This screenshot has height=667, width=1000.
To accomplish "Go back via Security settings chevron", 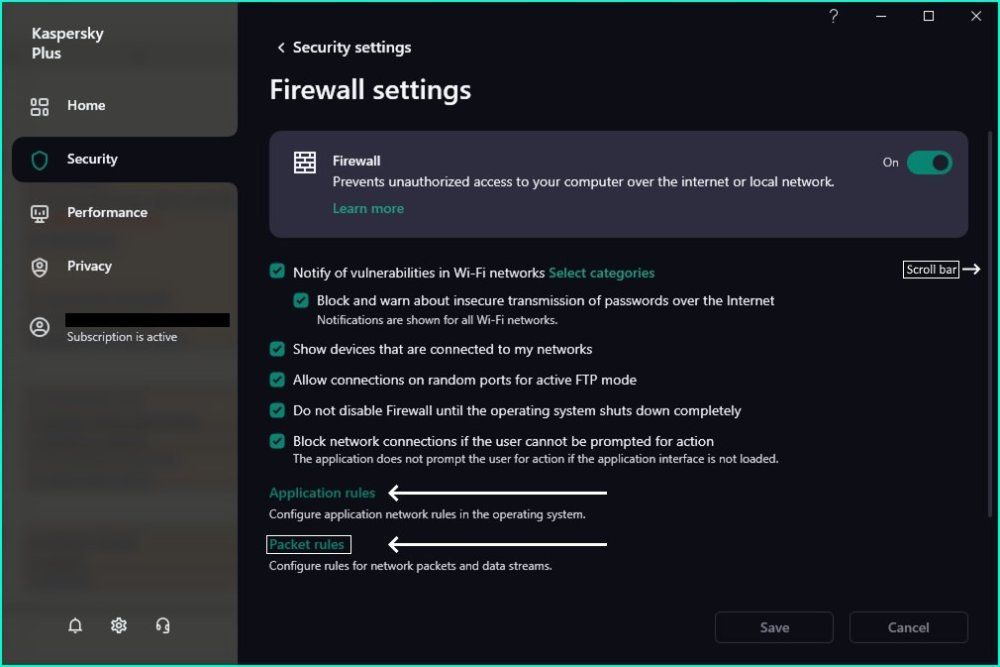I will [x=281, y=48].
